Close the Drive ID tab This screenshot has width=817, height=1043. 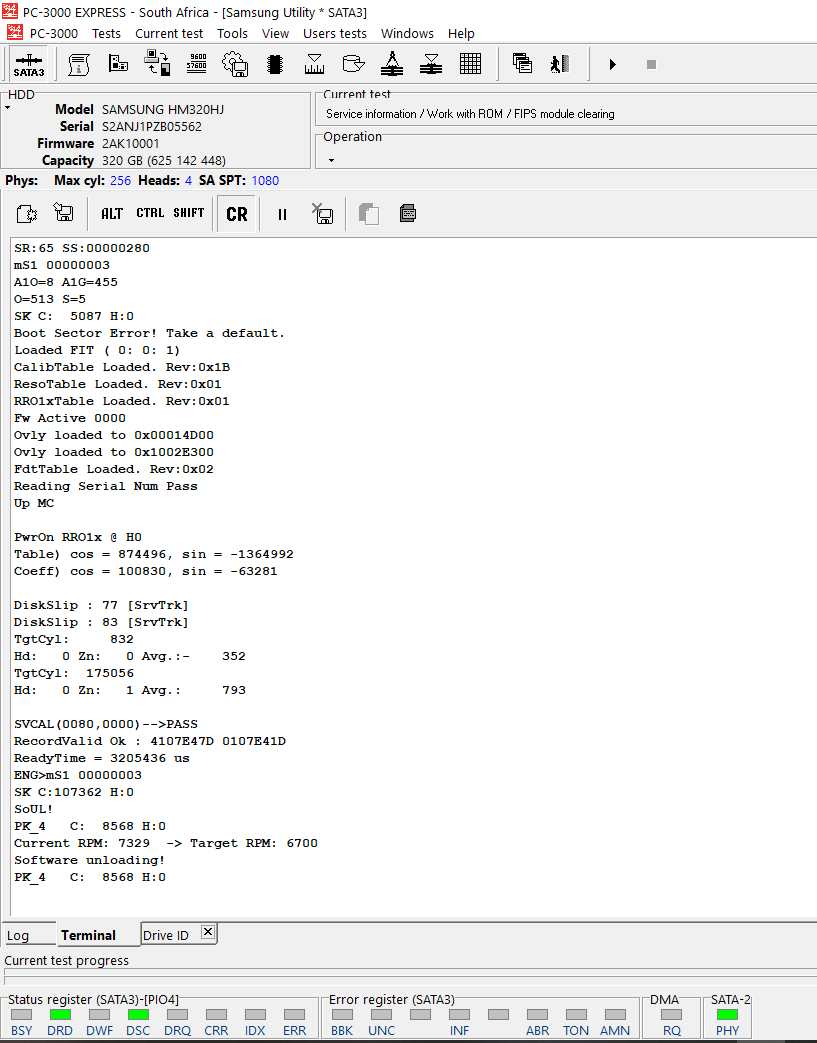pos(208,932)
